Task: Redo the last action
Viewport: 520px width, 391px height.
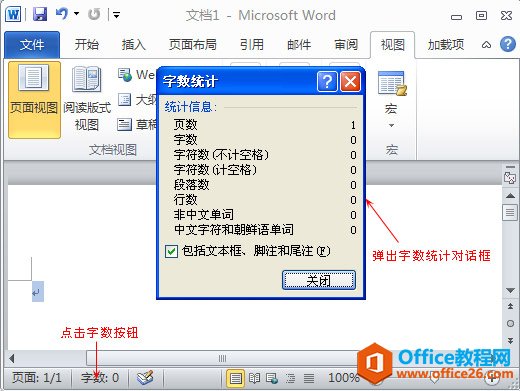Action: (x=94, y=14)
